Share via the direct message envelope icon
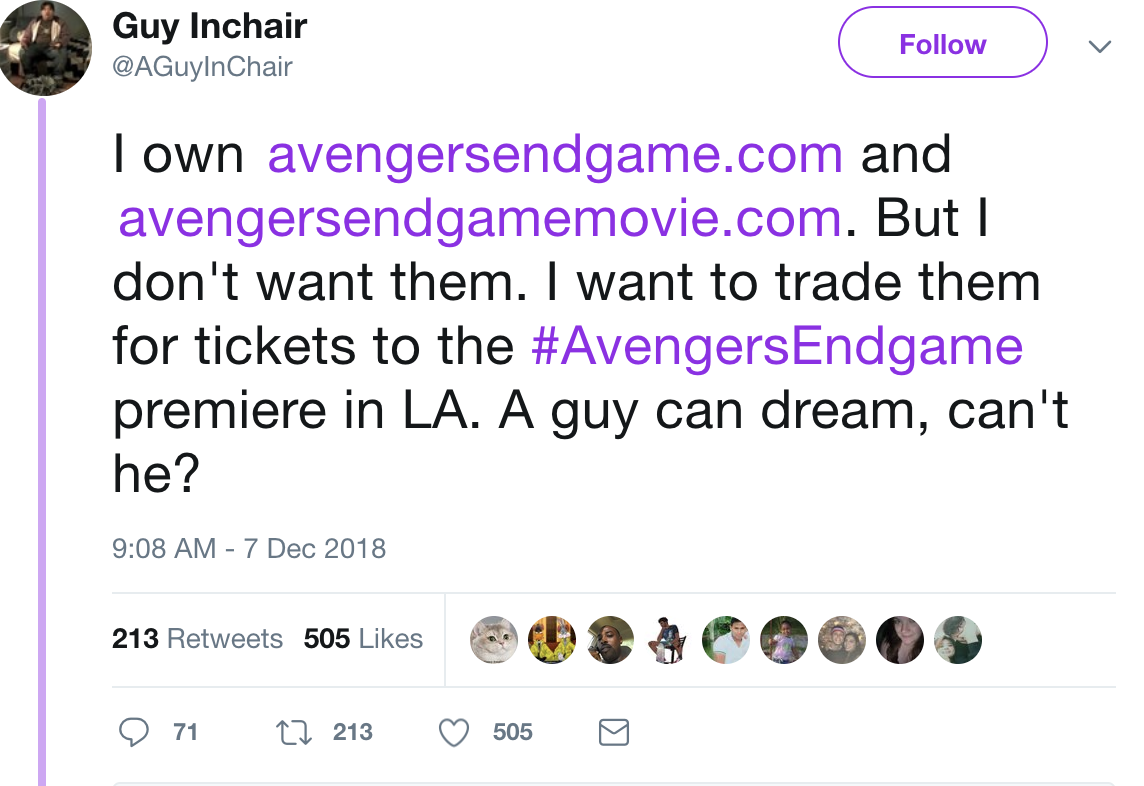Screen dimensions: 1144x786 613,733
